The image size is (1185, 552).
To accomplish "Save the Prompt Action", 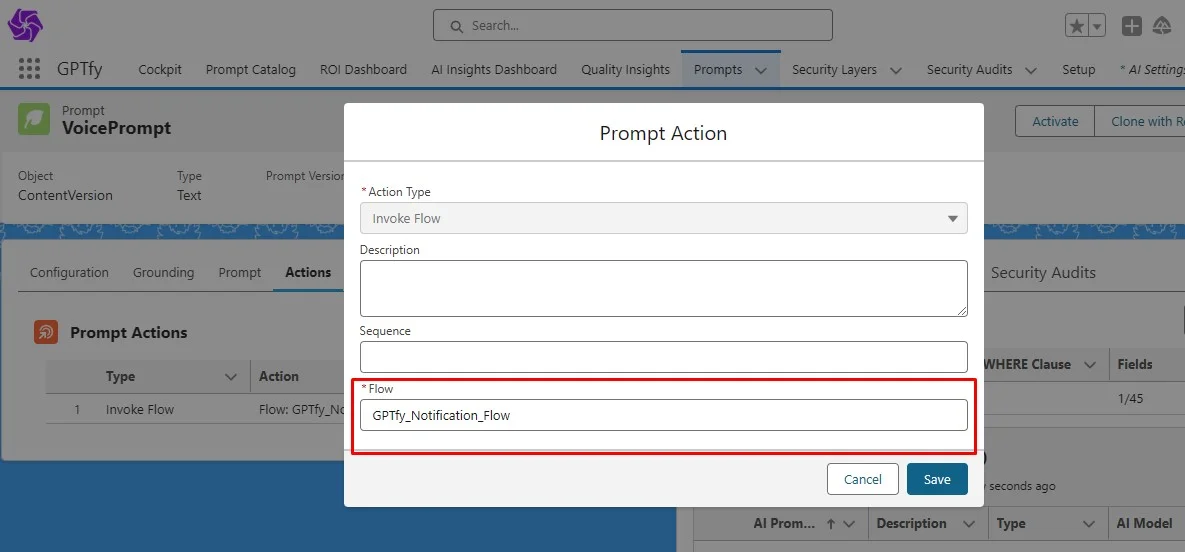I will 937,479.
